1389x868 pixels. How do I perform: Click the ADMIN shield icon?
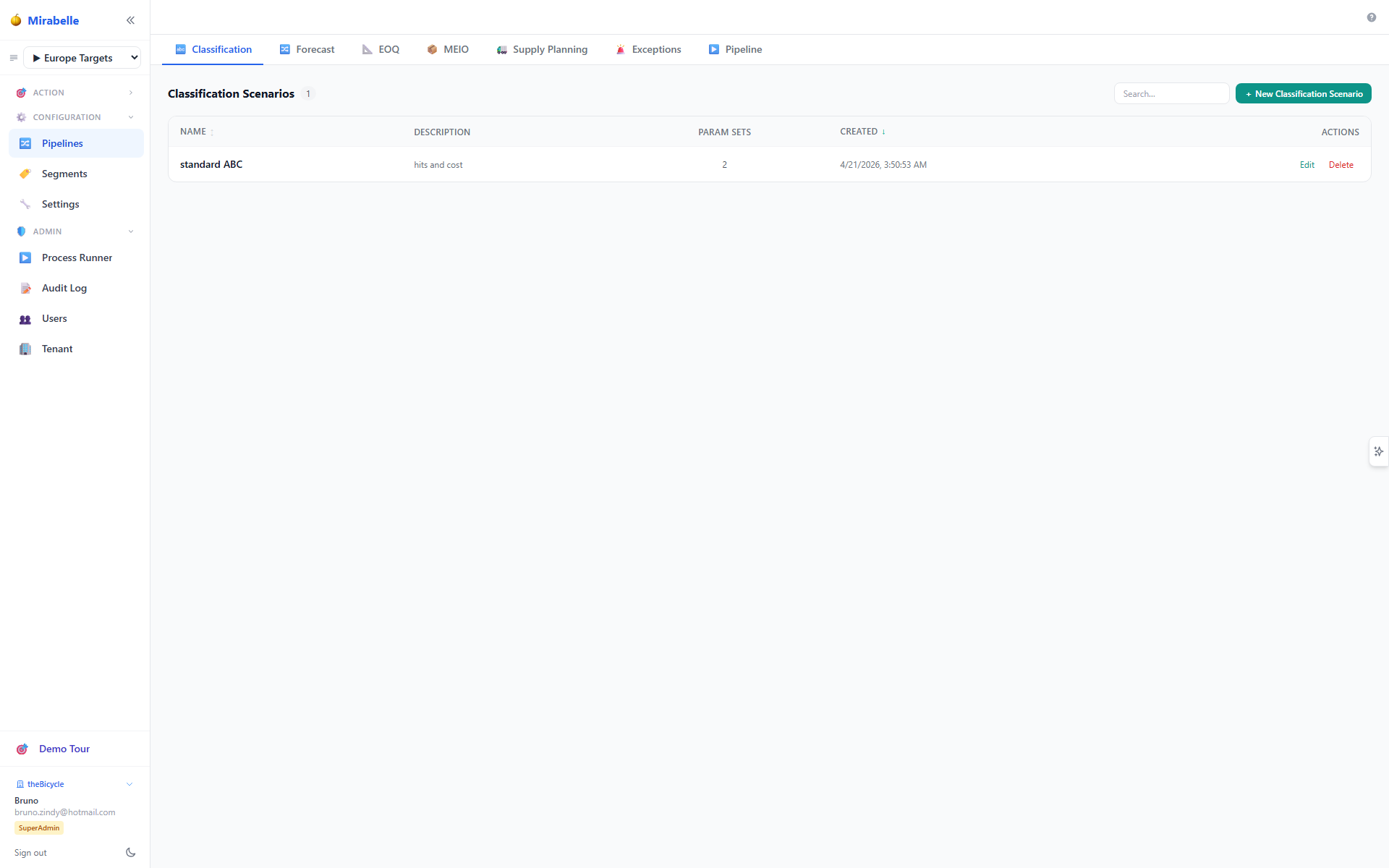(21, 231)
